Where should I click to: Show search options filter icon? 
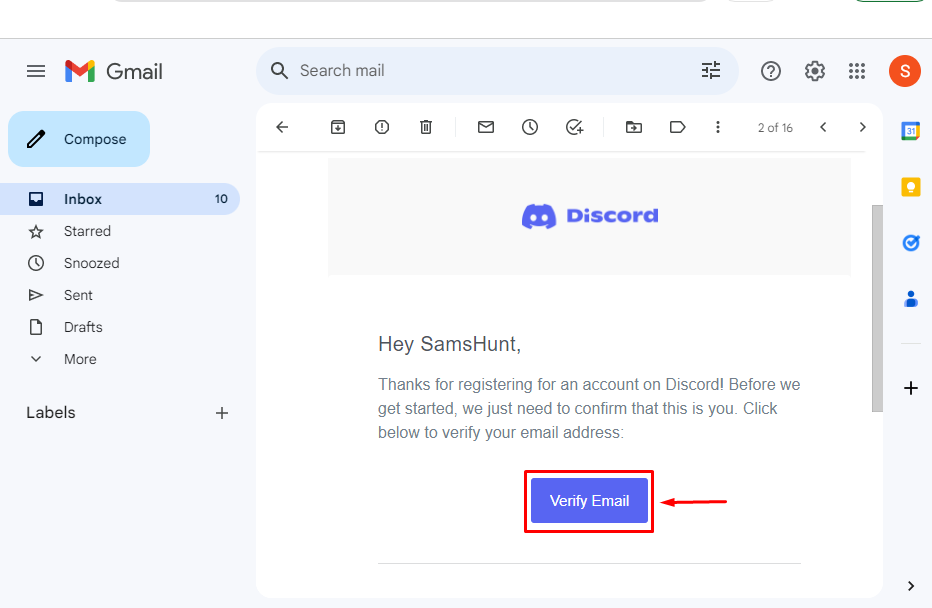coord(710,71)
